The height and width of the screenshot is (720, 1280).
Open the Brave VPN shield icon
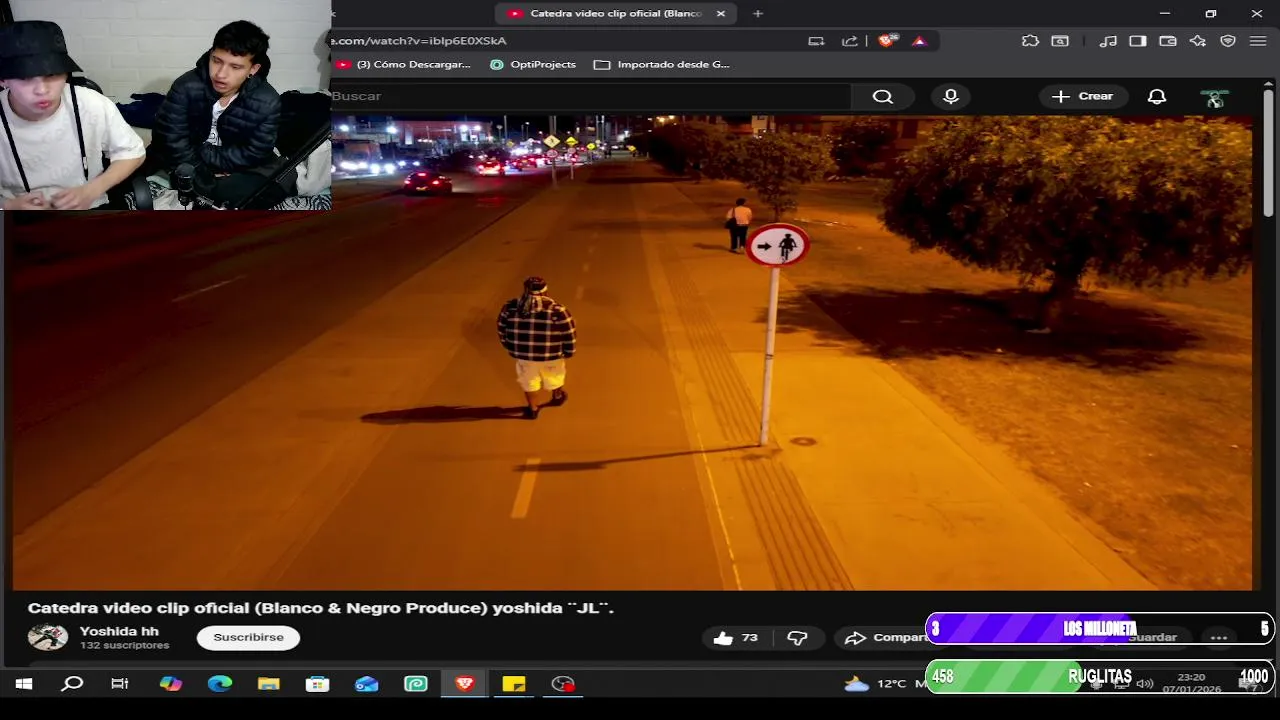(1228, 41)
